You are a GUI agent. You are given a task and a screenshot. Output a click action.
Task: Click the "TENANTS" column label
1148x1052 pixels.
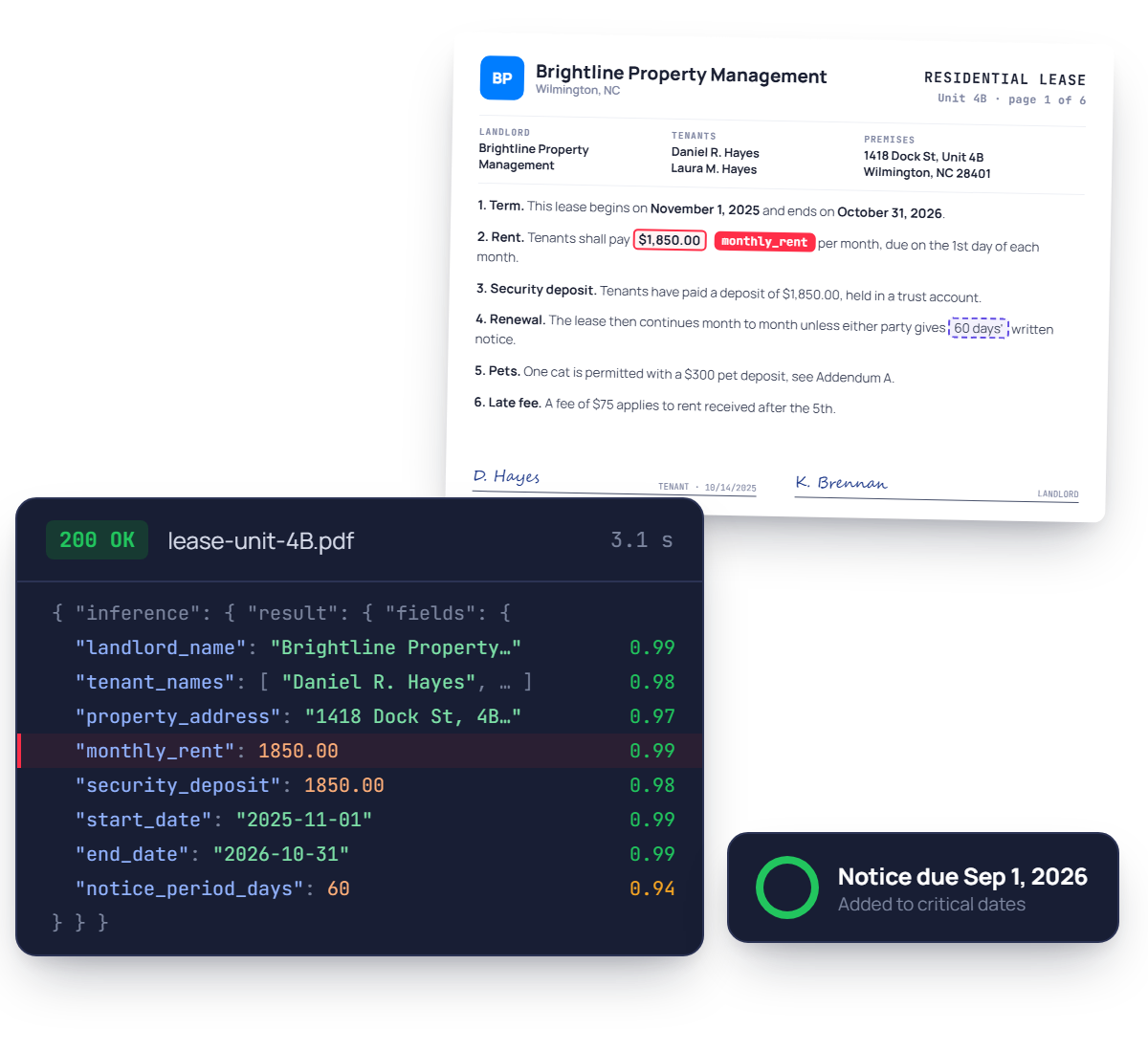[694, 136]
